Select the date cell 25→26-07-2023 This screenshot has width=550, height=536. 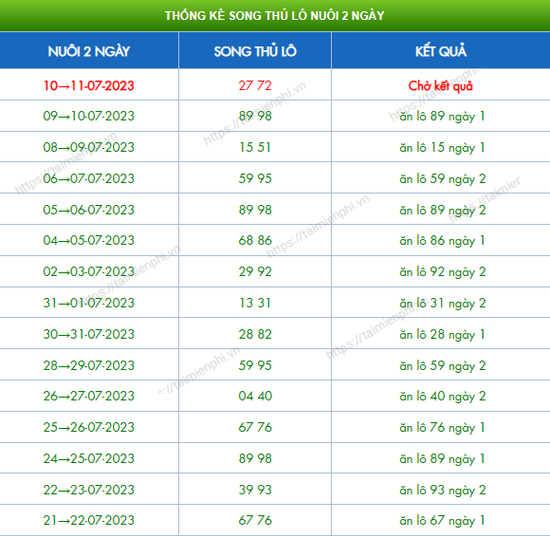[89, 427]
